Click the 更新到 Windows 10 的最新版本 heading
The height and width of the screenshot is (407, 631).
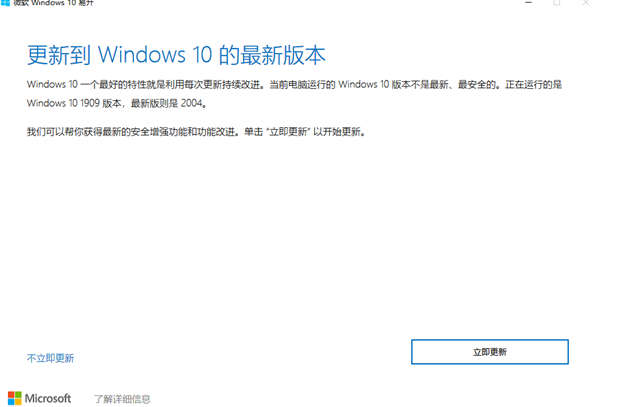(176, 55)
